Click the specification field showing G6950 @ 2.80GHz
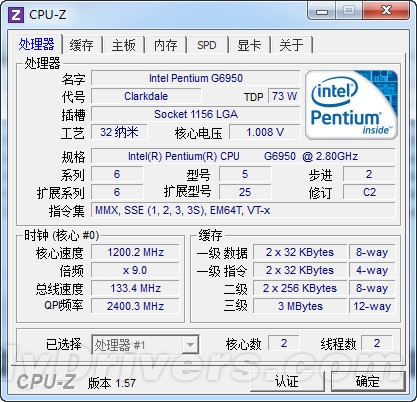This screenshot has height=402, width=417. [x=243, y=156]
